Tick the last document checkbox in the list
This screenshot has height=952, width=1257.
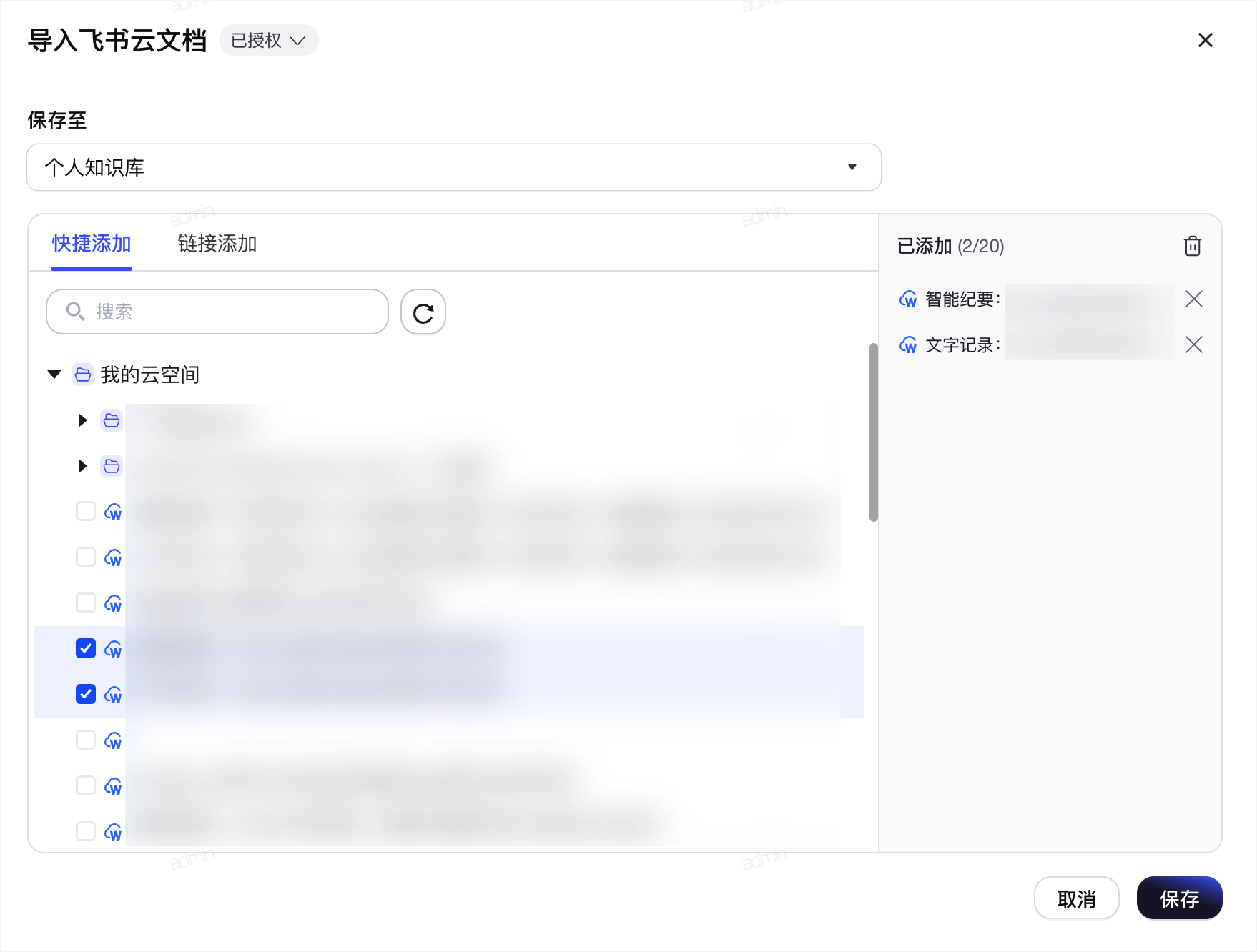(86, 831)
